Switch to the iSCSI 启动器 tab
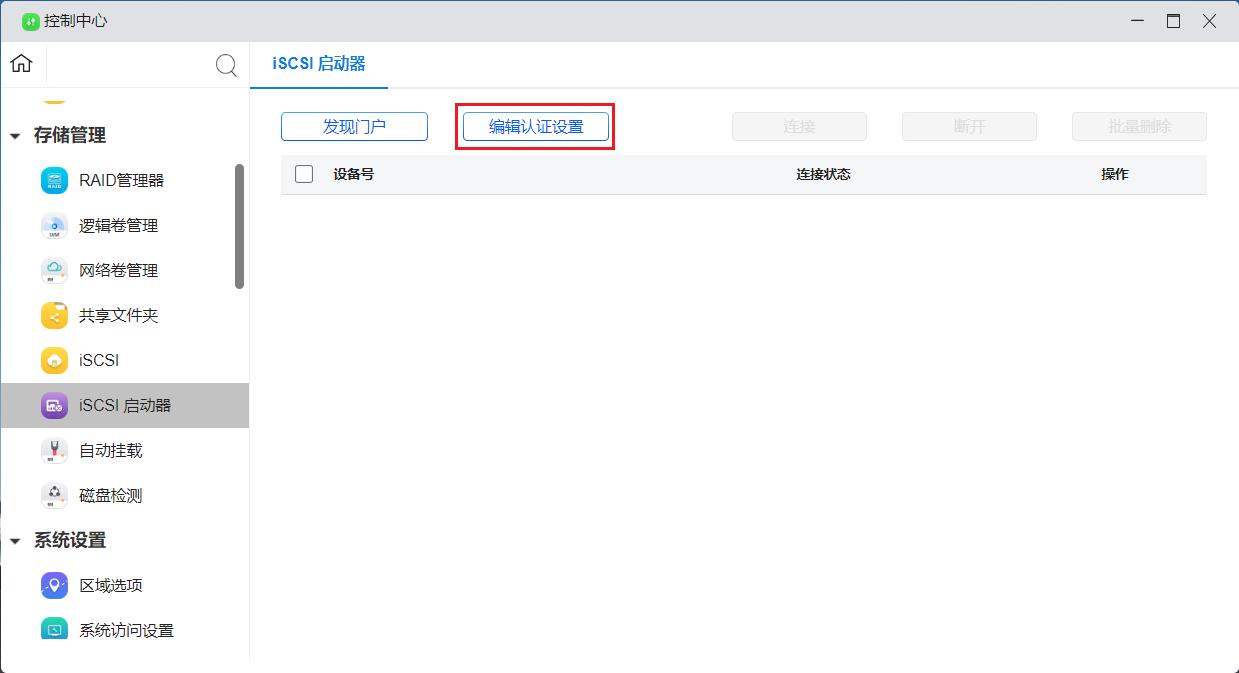1239x673 pixels. click(319, 64)
